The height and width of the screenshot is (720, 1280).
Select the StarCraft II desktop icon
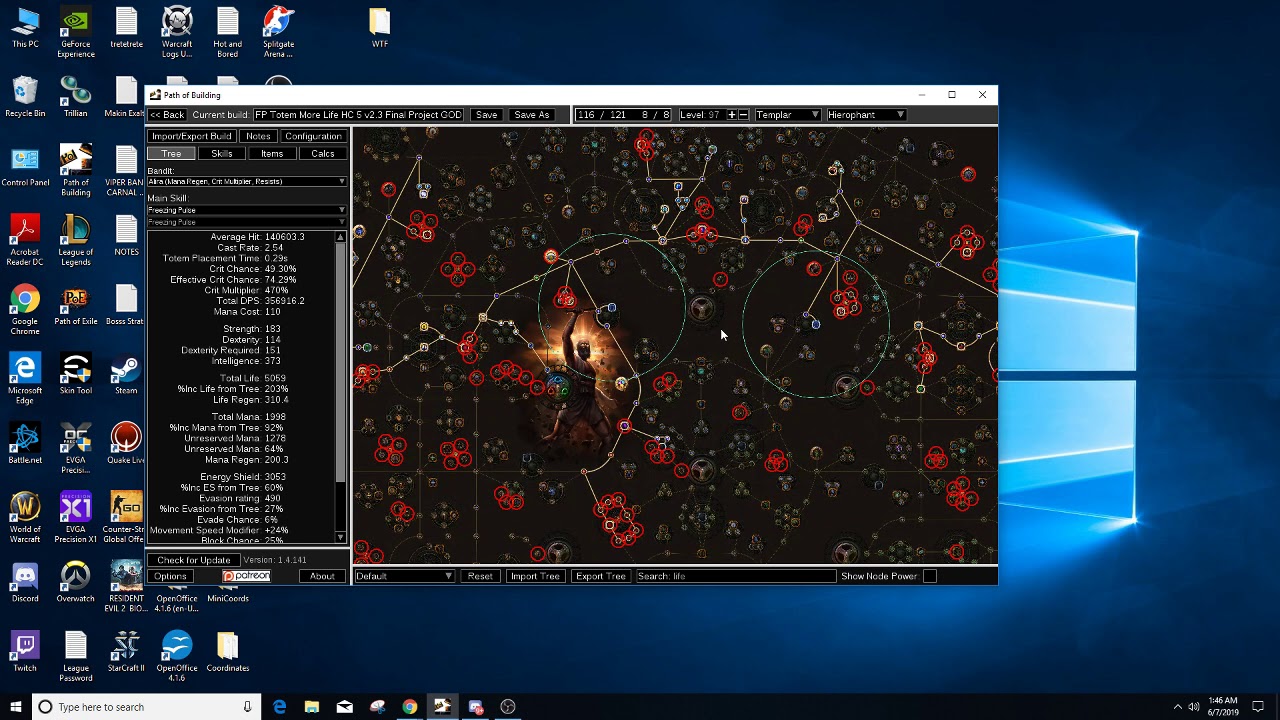click(x=126, y=651)
